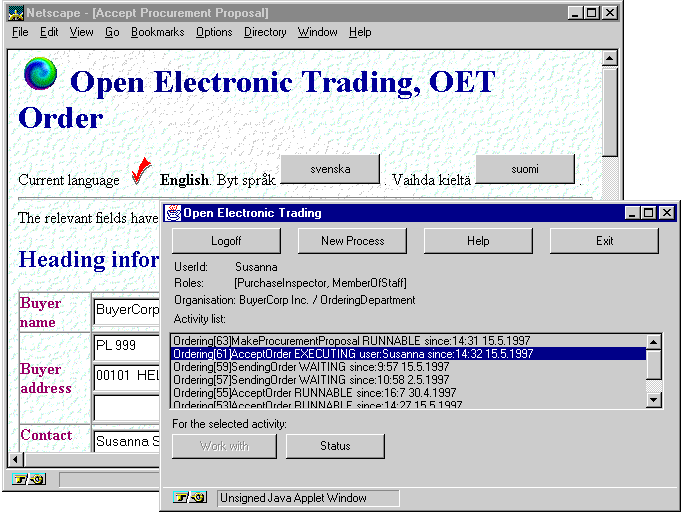This screenshot has width=684, height=513.
Task: Click Netscape horizontal scroll left arrow
Action: point(16,459)
